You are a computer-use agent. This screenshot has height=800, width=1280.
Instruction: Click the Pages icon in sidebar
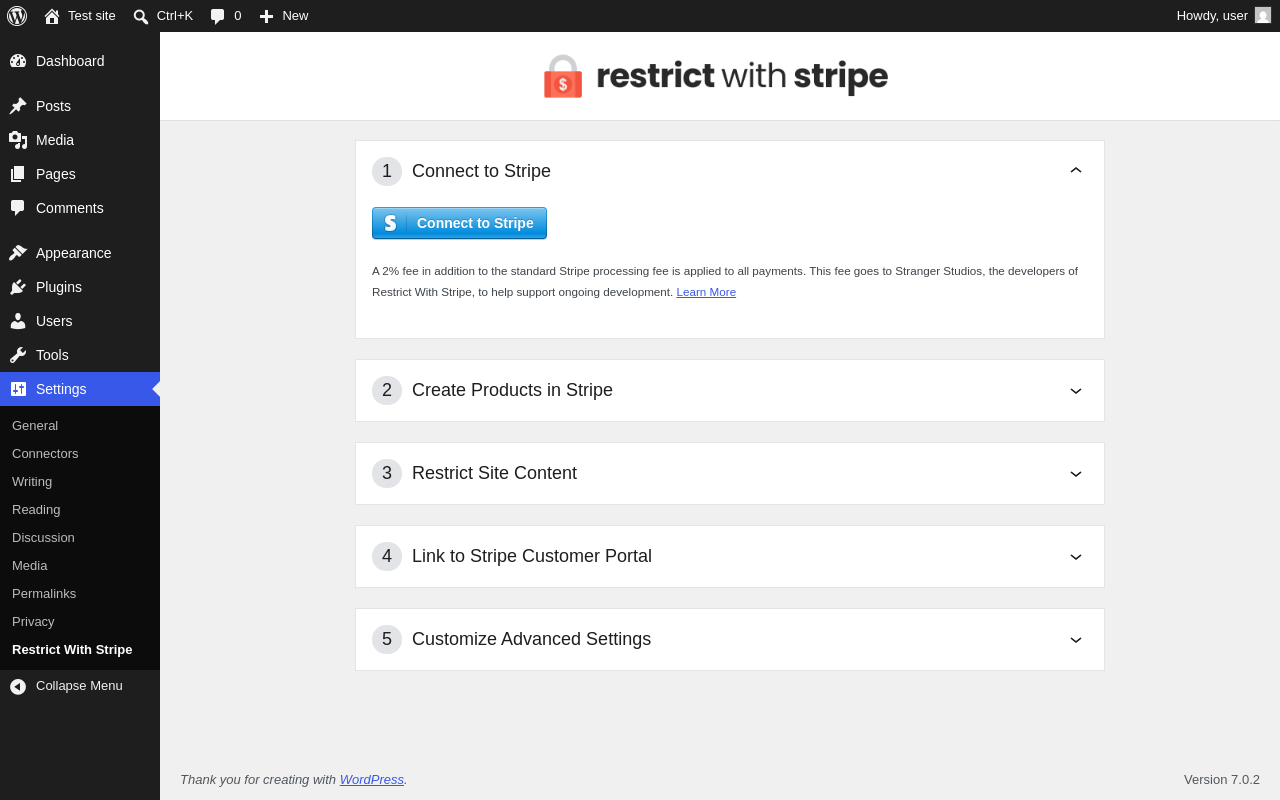click(x=18, y=174)
